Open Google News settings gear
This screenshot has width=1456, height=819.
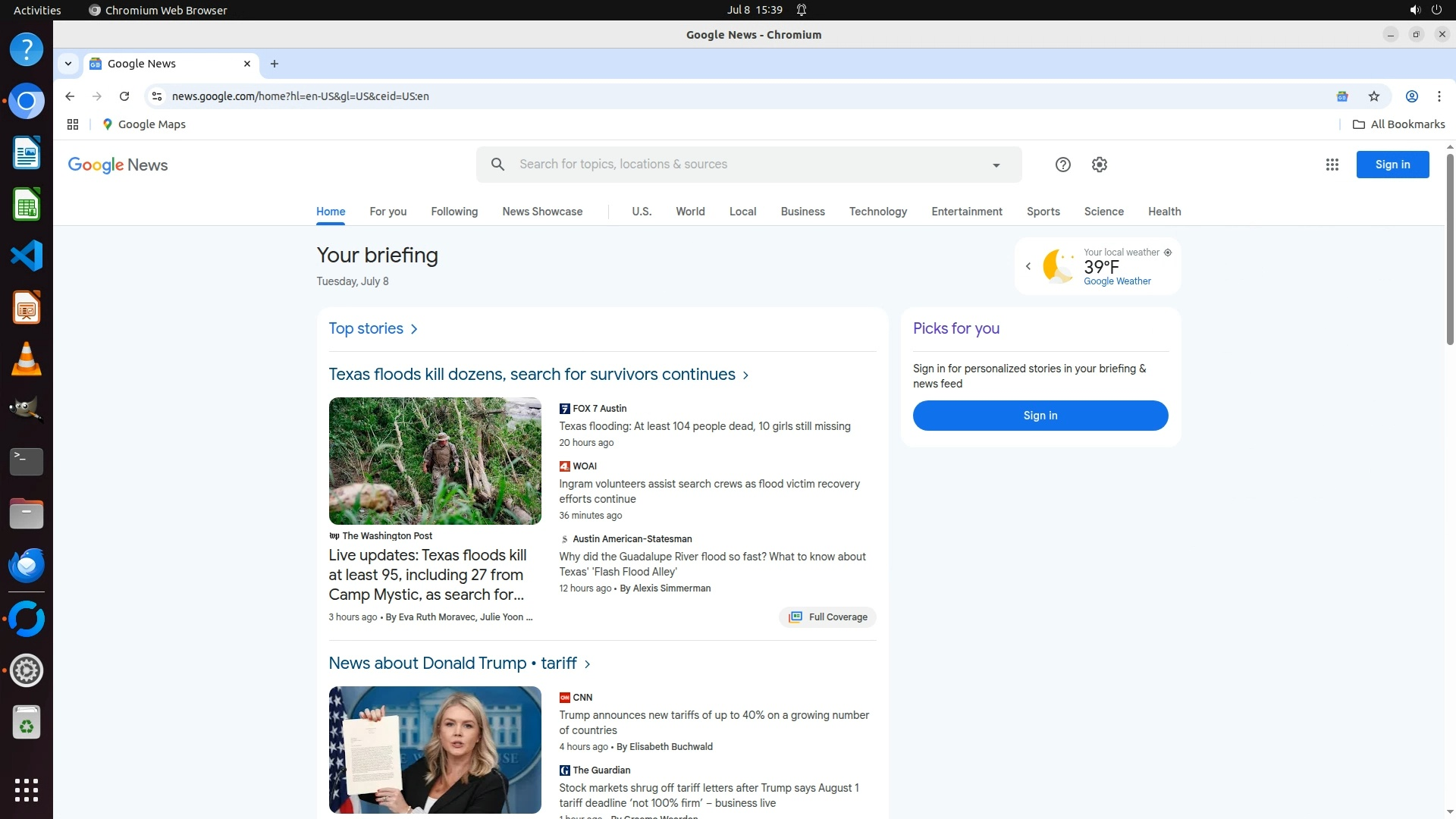1099,165
